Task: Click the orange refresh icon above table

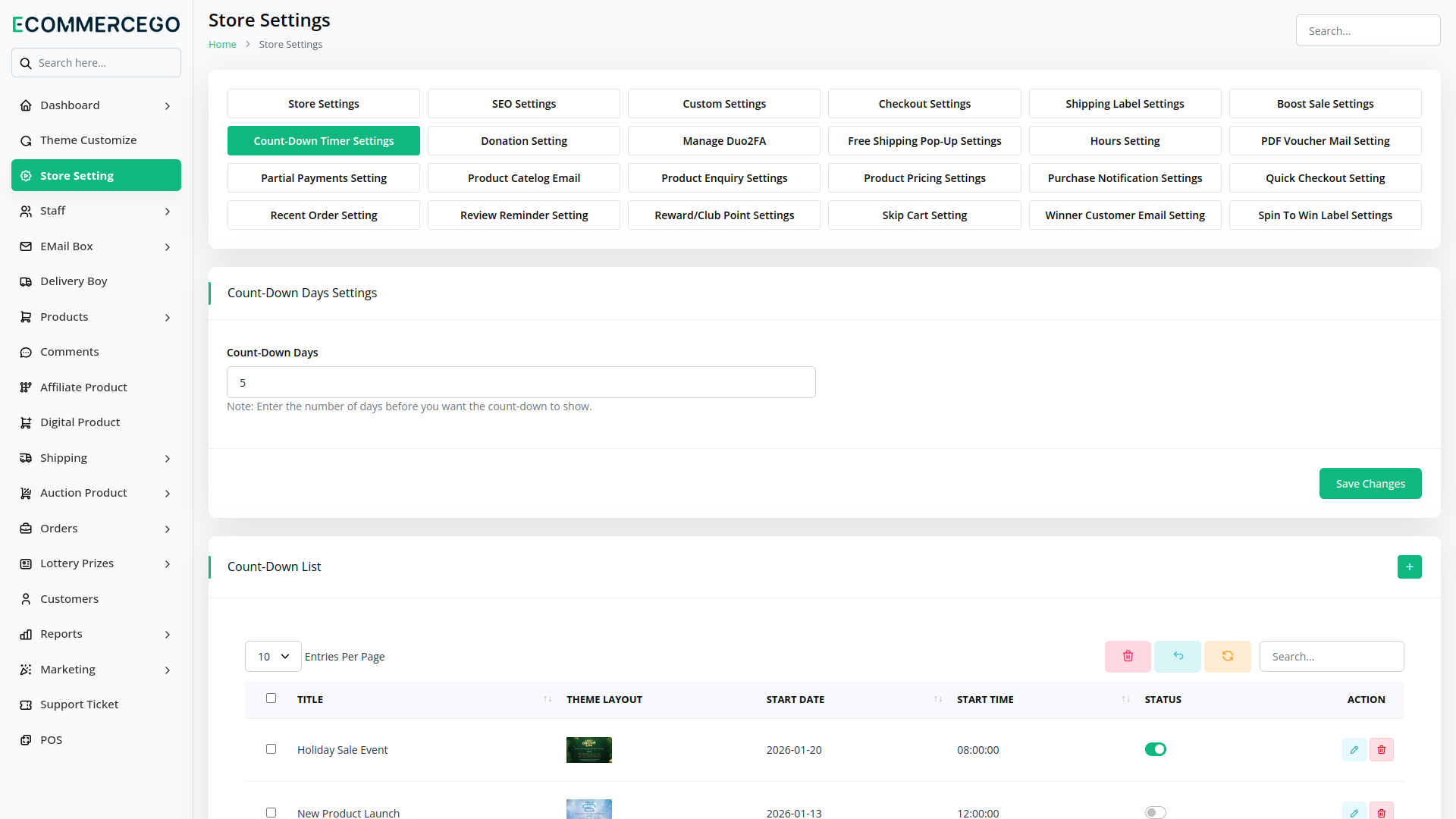Action: pos(1228,657)
